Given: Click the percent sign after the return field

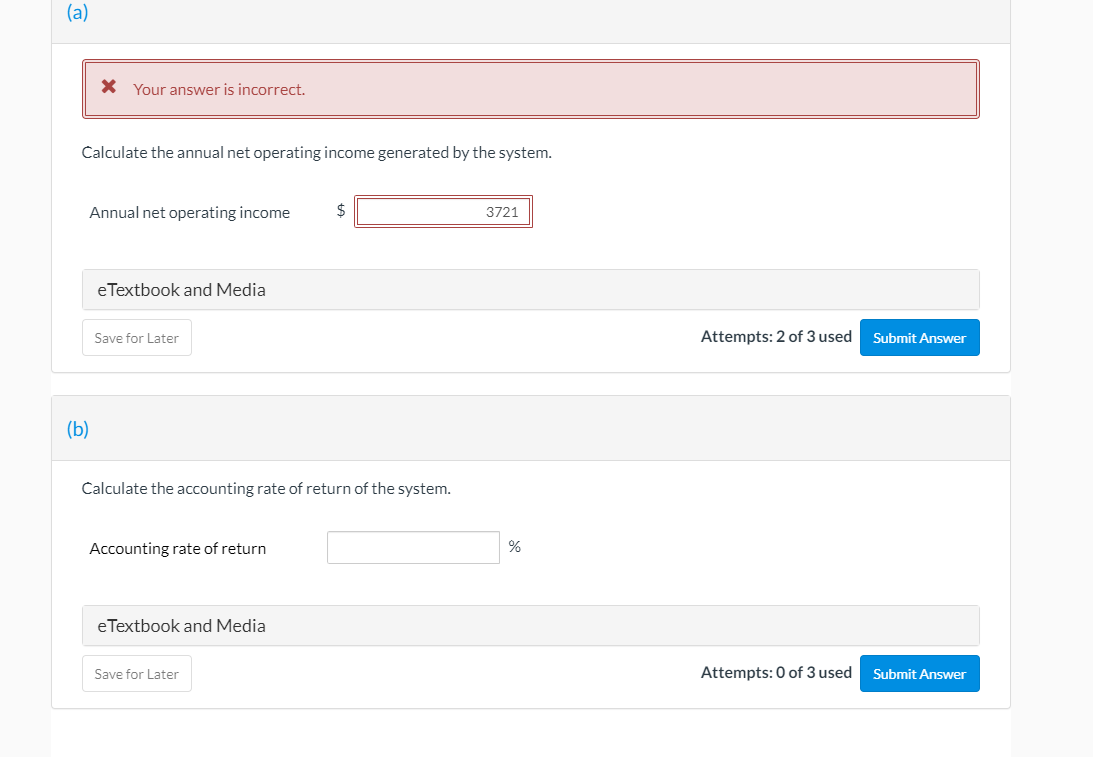Looking at the screenshot, I should pyautogui.click(x=514, y=547).
